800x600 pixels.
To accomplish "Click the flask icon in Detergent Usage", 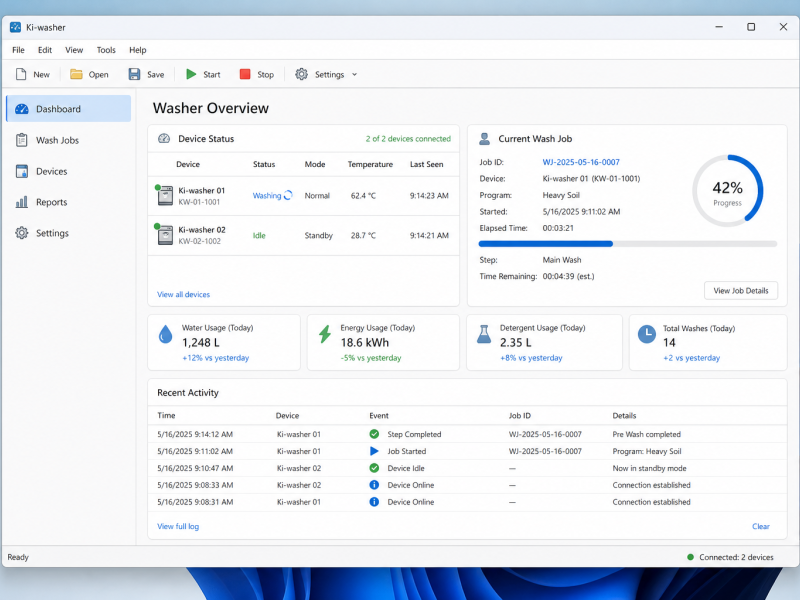I will coord(484,334).
